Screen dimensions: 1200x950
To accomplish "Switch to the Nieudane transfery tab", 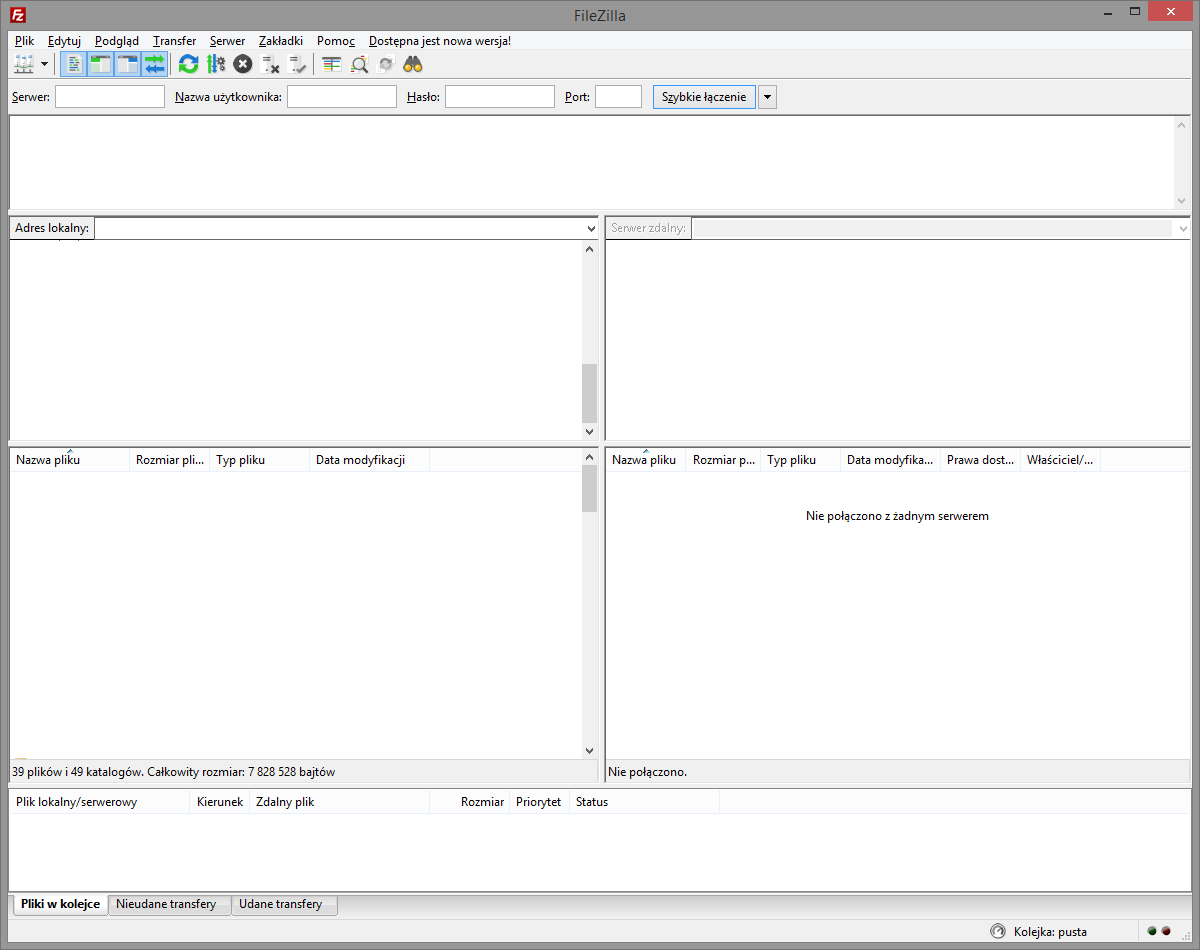I will (168, 904).
